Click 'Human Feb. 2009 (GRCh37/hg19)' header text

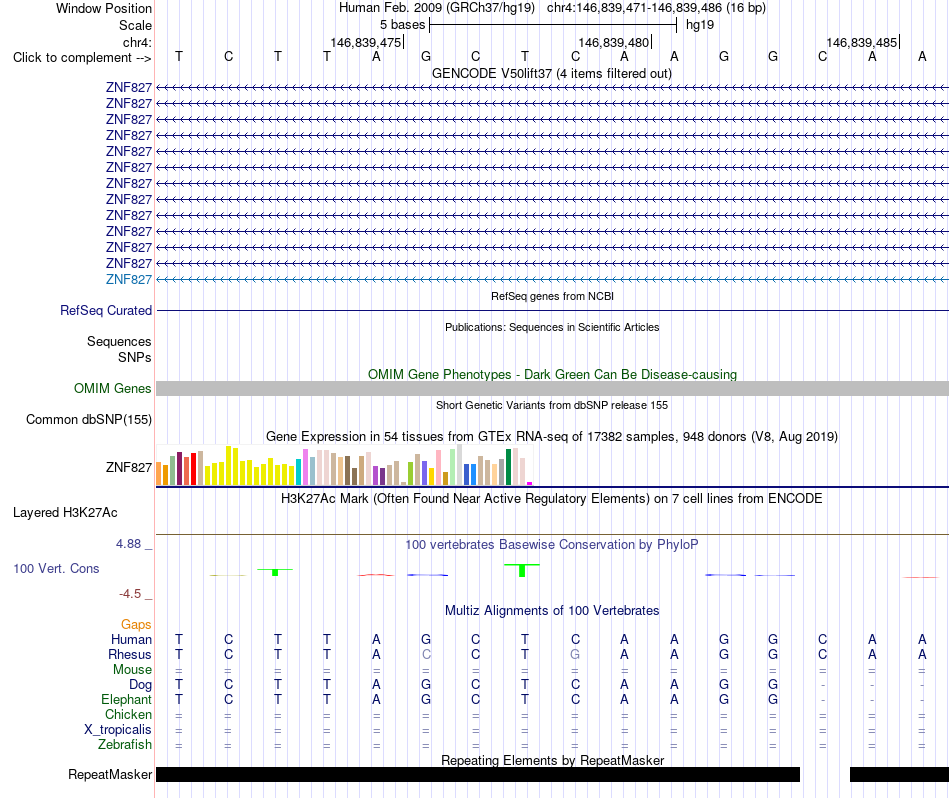point(437,8)
